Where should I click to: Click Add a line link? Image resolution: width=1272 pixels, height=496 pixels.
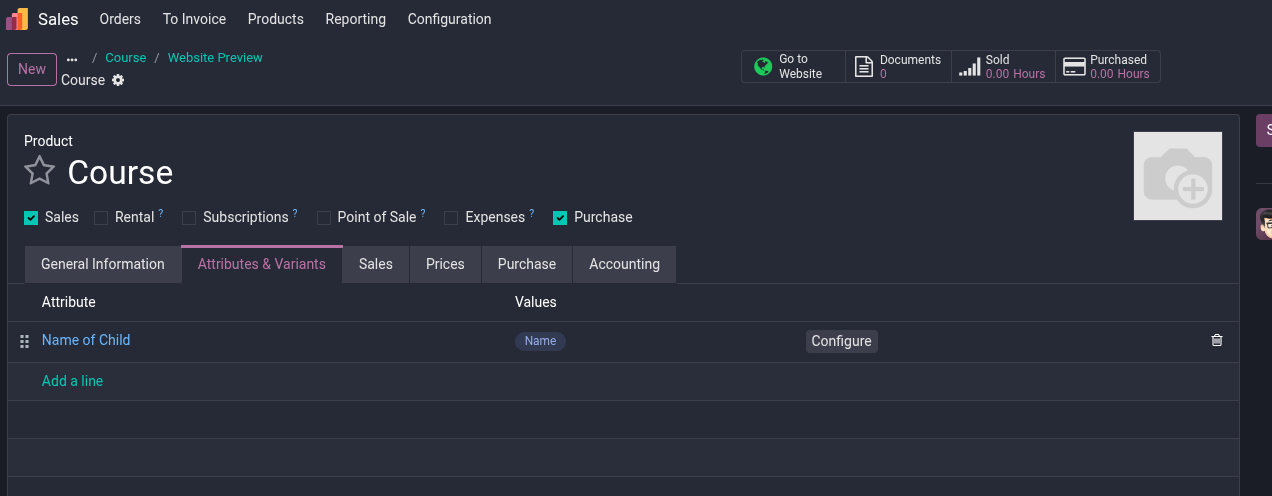tap(72, 381)
